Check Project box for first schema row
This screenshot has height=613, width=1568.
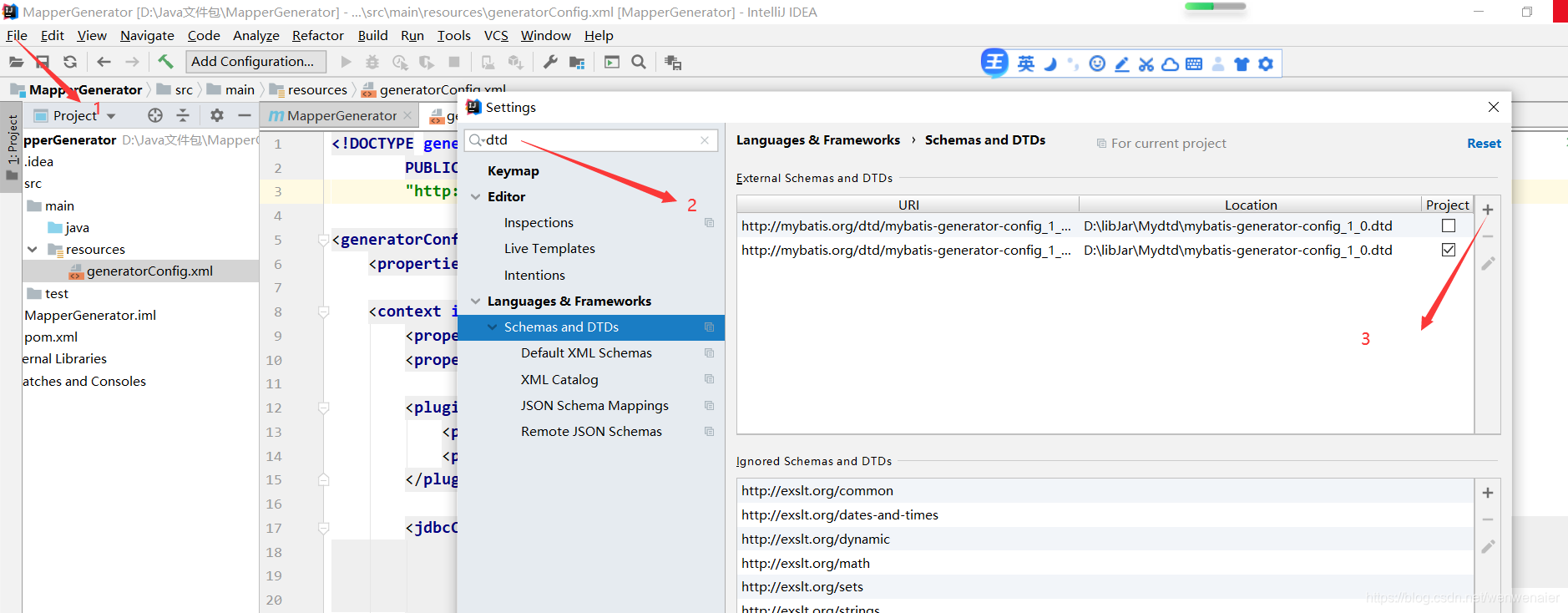pos(1449,225)
